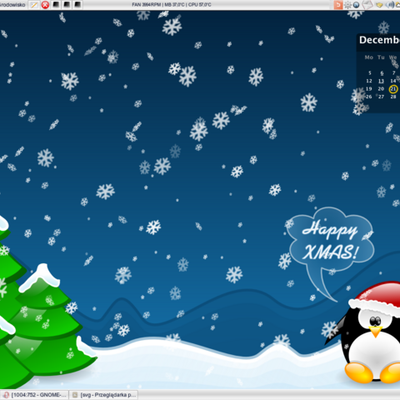The height and width of the screenshot is (400, 400).
Task: Click the orange tray icon in top panel
Action: [x=338, y=5]
